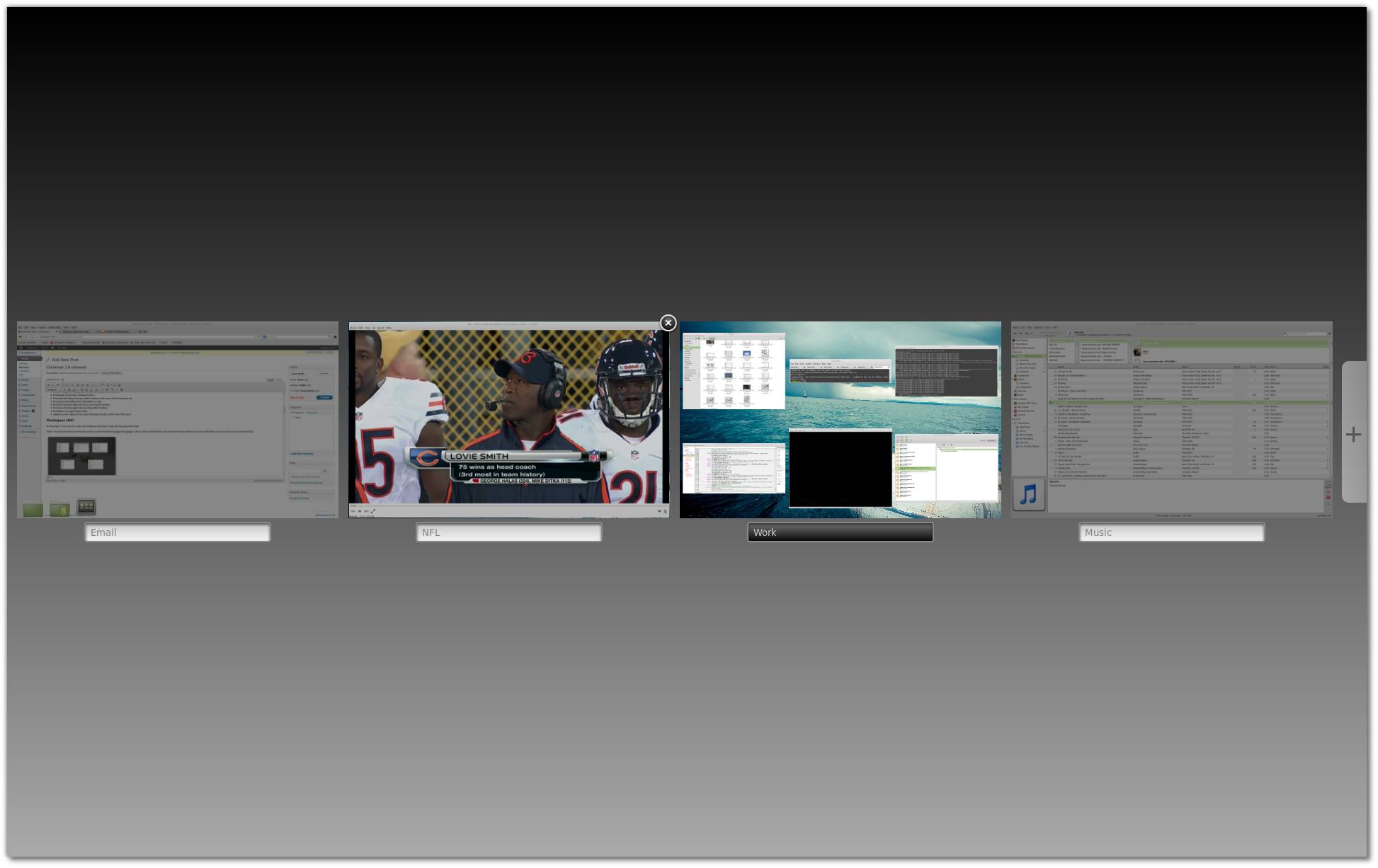Rename the Music workspace via its field
Image resolution: width=1378 pixels, height=868 pixels.
click(1171, 532)
